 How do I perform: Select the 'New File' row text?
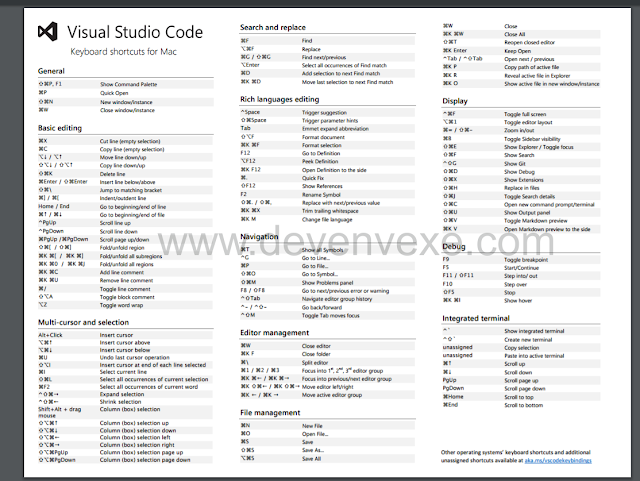coord(312,426)
